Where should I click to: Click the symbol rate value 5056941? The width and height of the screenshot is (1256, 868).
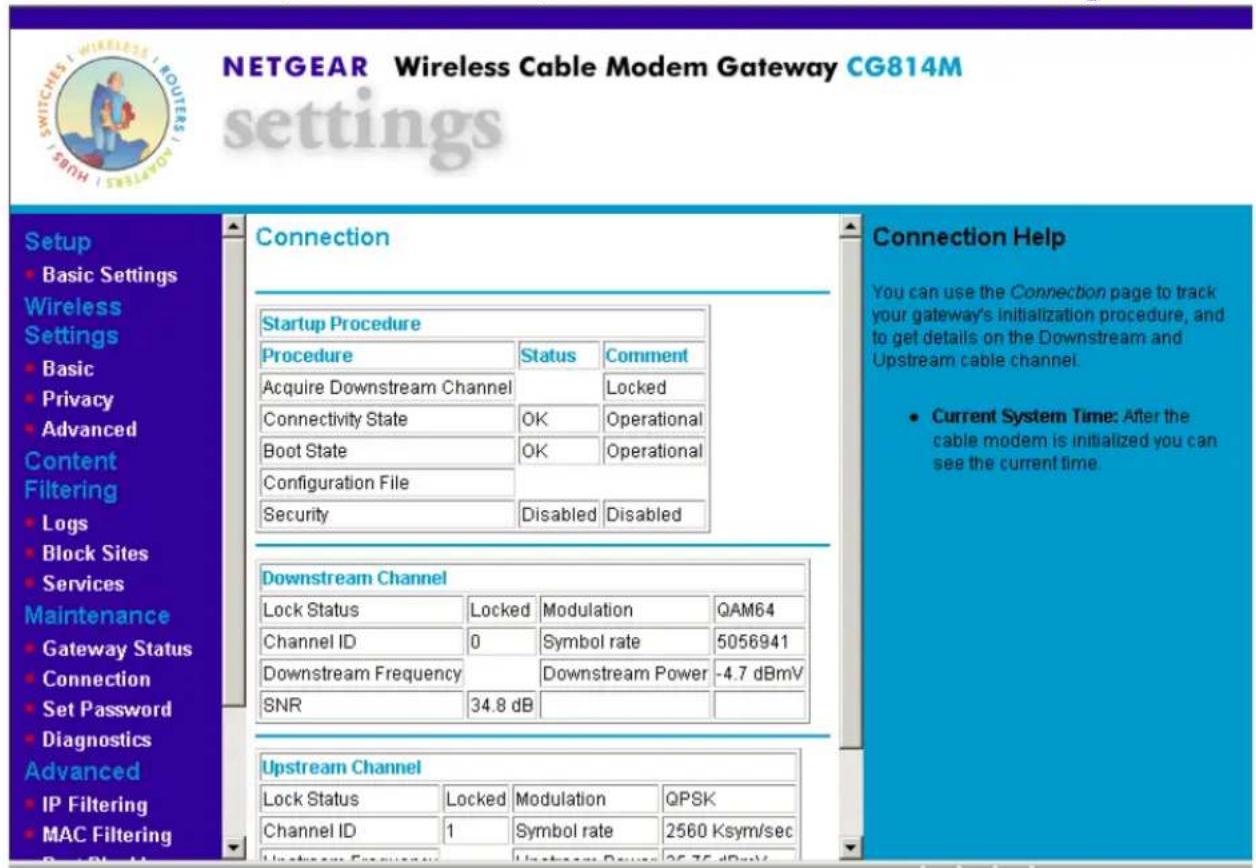759,641
